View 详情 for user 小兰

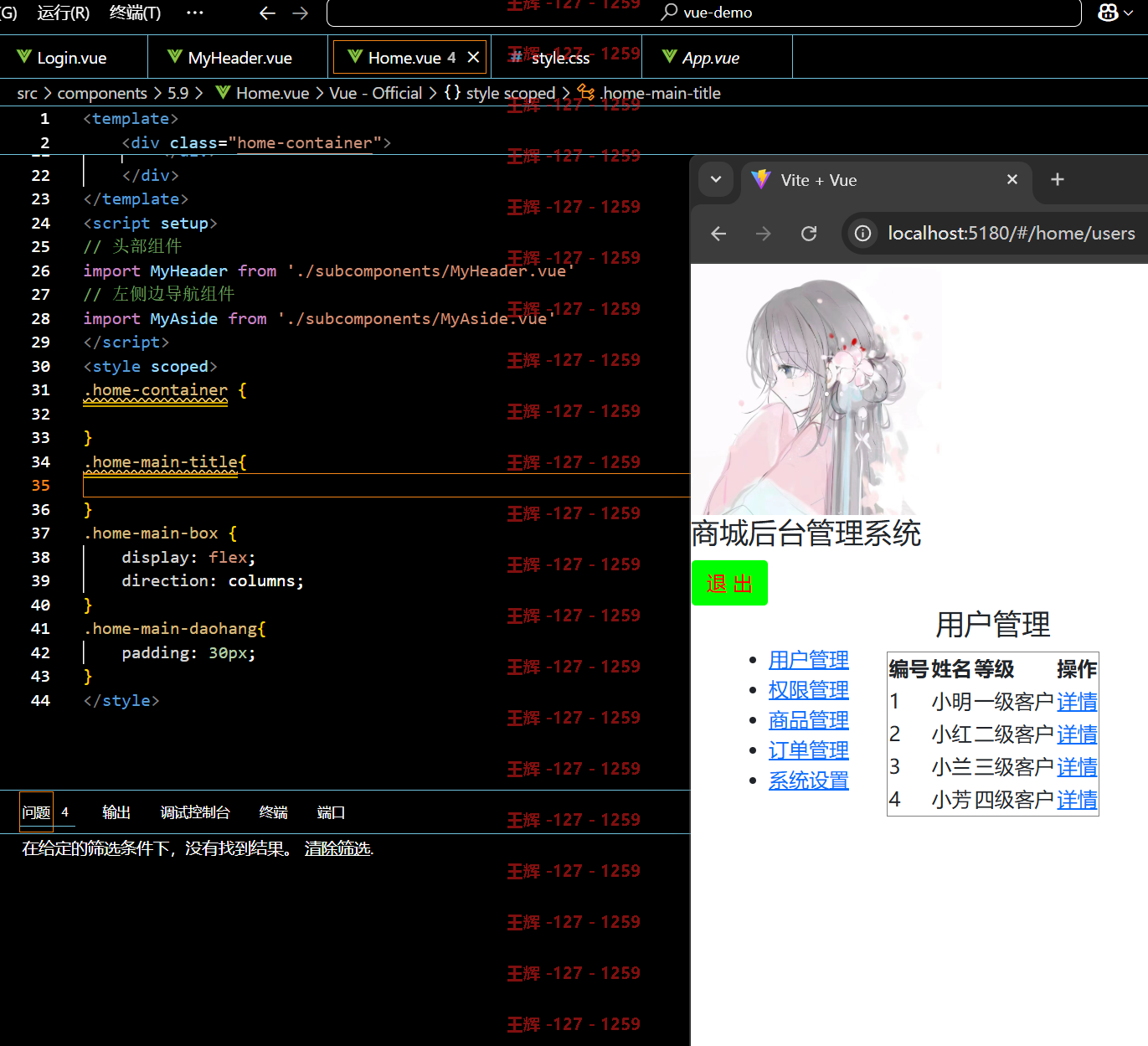coord(1077,767)
